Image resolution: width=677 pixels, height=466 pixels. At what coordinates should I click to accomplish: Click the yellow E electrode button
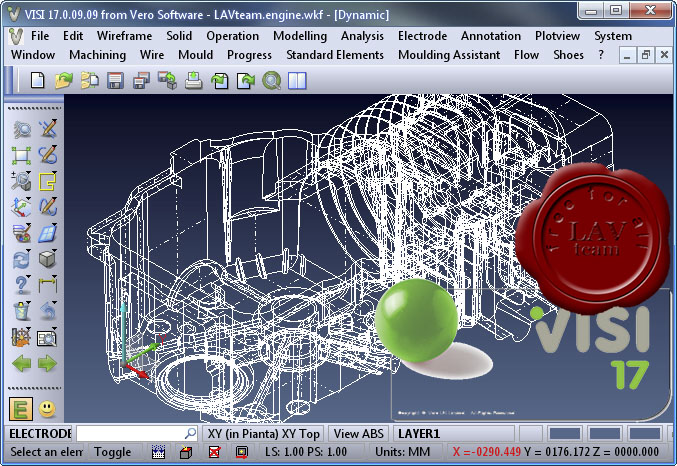(20, 408)
